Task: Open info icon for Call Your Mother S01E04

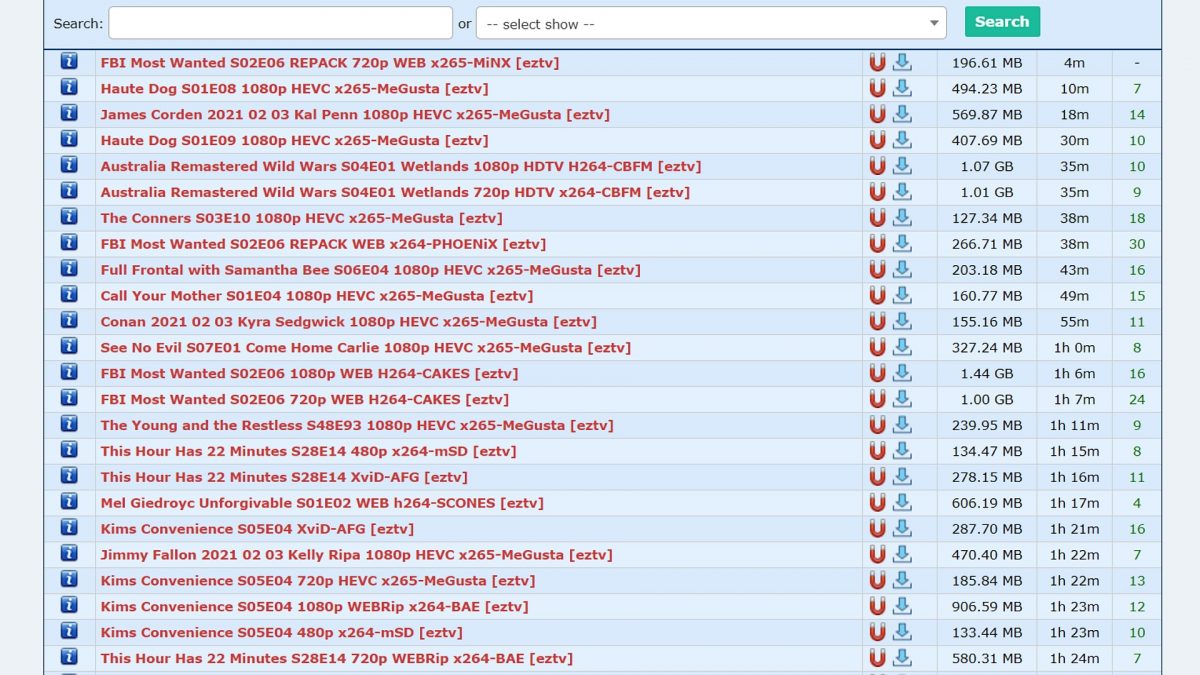Action: coord(69,295)
